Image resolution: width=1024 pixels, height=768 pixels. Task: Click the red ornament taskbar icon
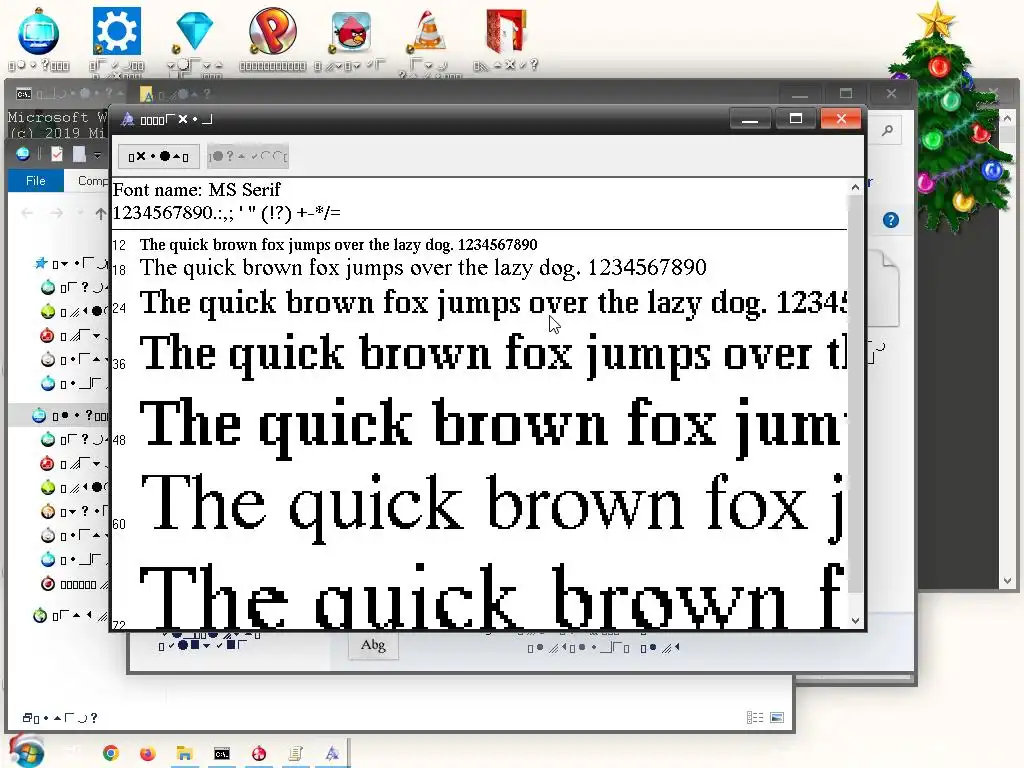259,753
